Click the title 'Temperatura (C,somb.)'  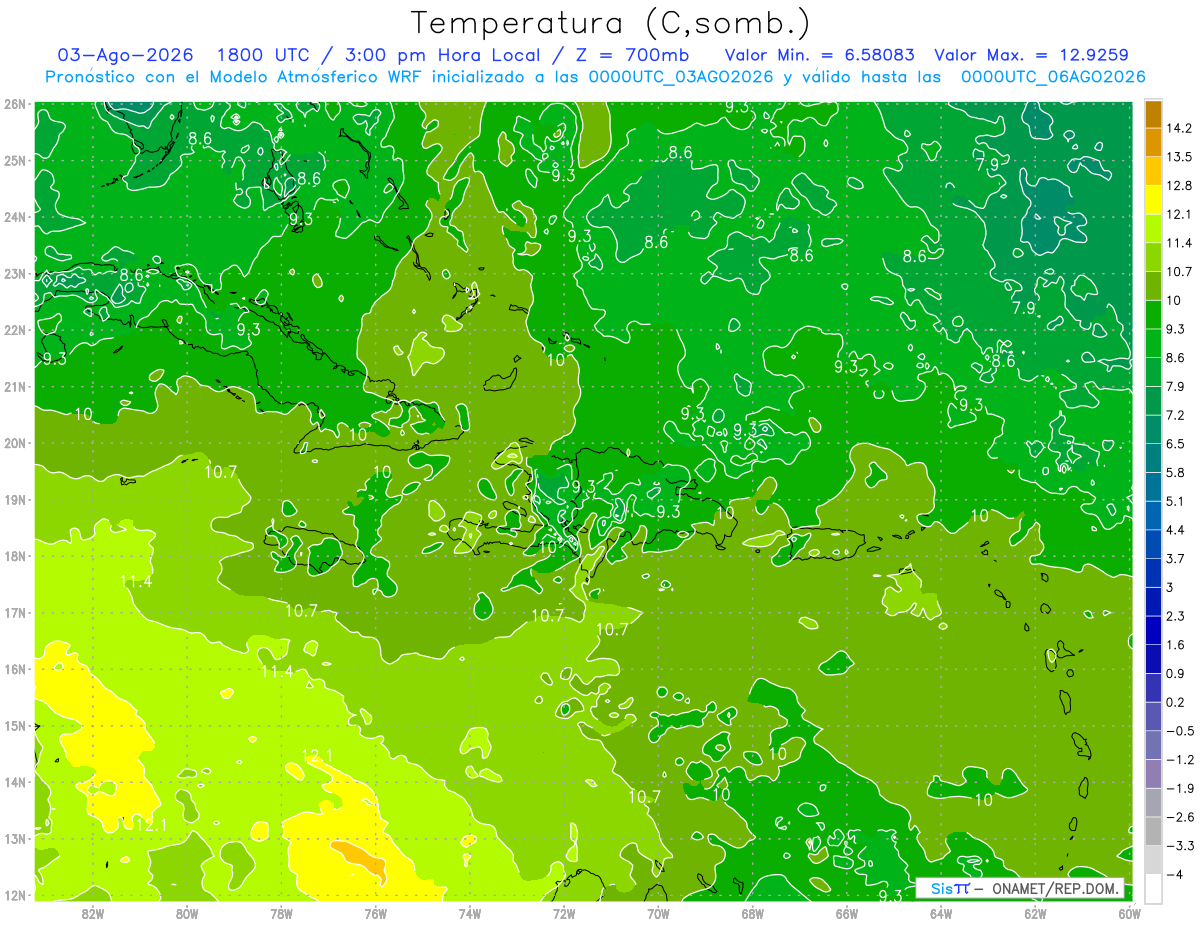(611, 24)
